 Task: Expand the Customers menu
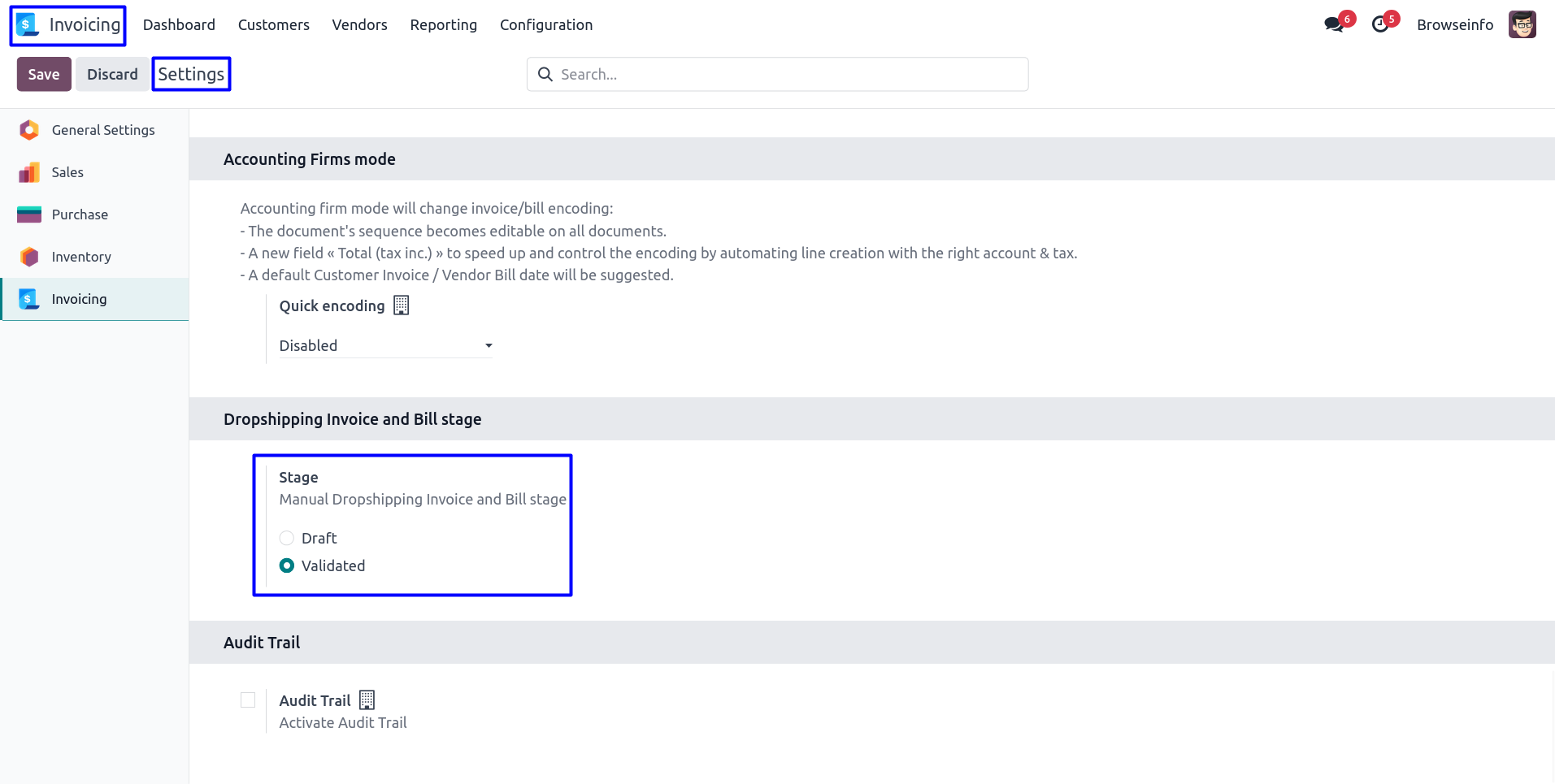pyautogui.click(x=273, y=25)
